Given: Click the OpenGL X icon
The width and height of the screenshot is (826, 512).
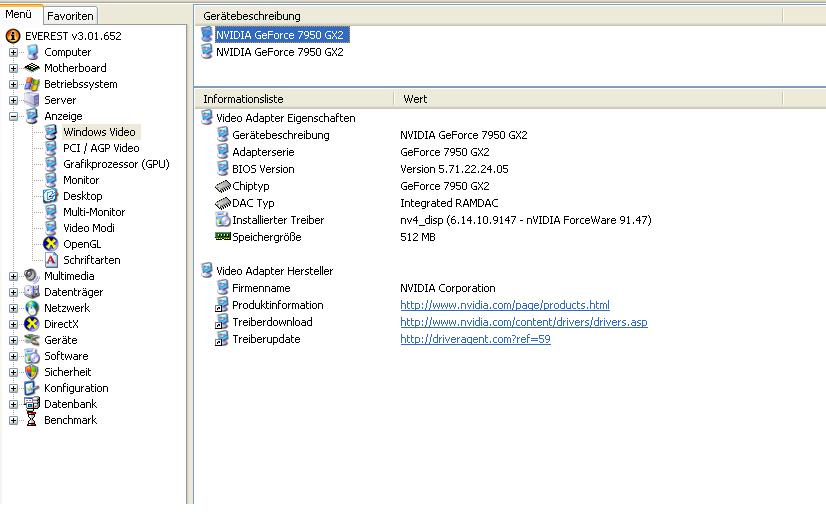Looking at the screenshot, I should point(51,244).
